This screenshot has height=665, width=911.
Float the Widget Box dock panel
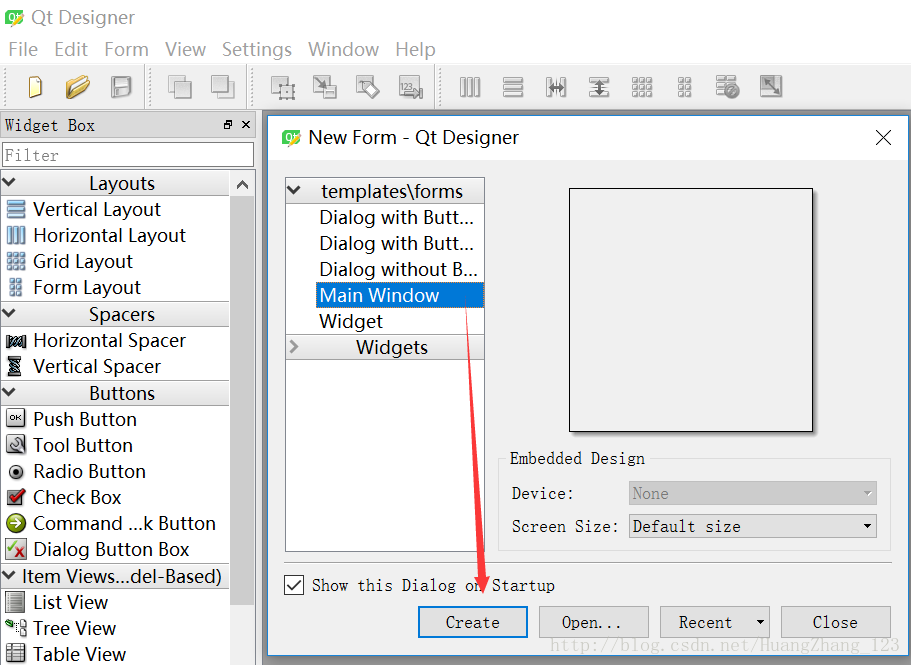(x=228, y=125)
